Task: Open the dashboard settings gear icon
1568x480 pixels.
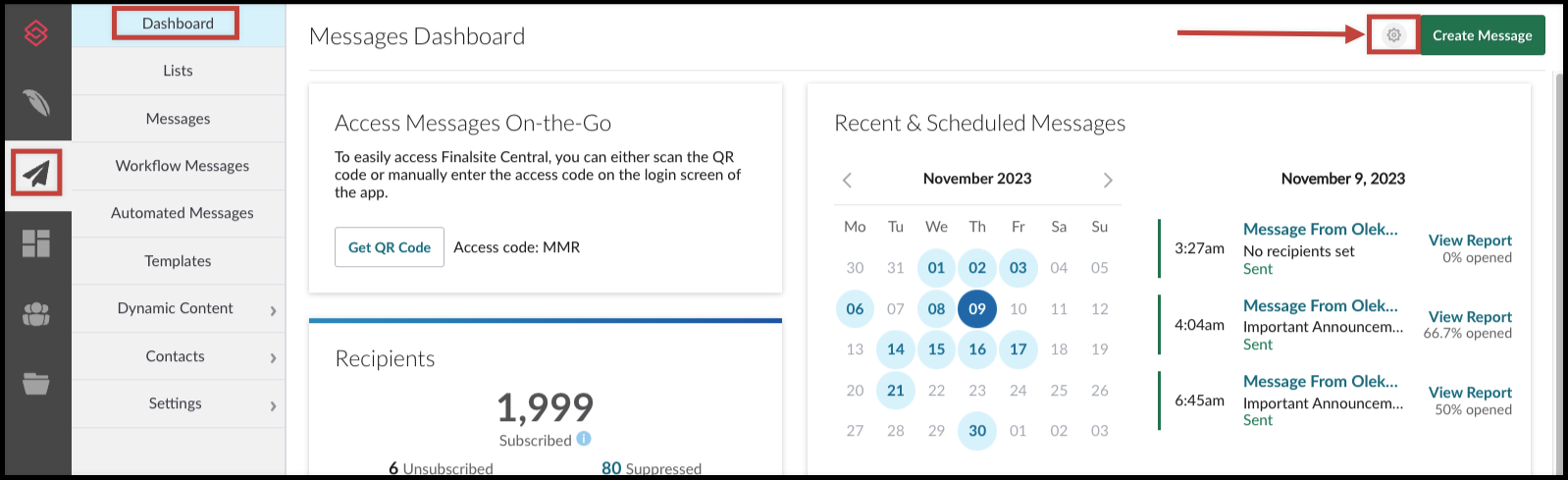Action: 1393,35
